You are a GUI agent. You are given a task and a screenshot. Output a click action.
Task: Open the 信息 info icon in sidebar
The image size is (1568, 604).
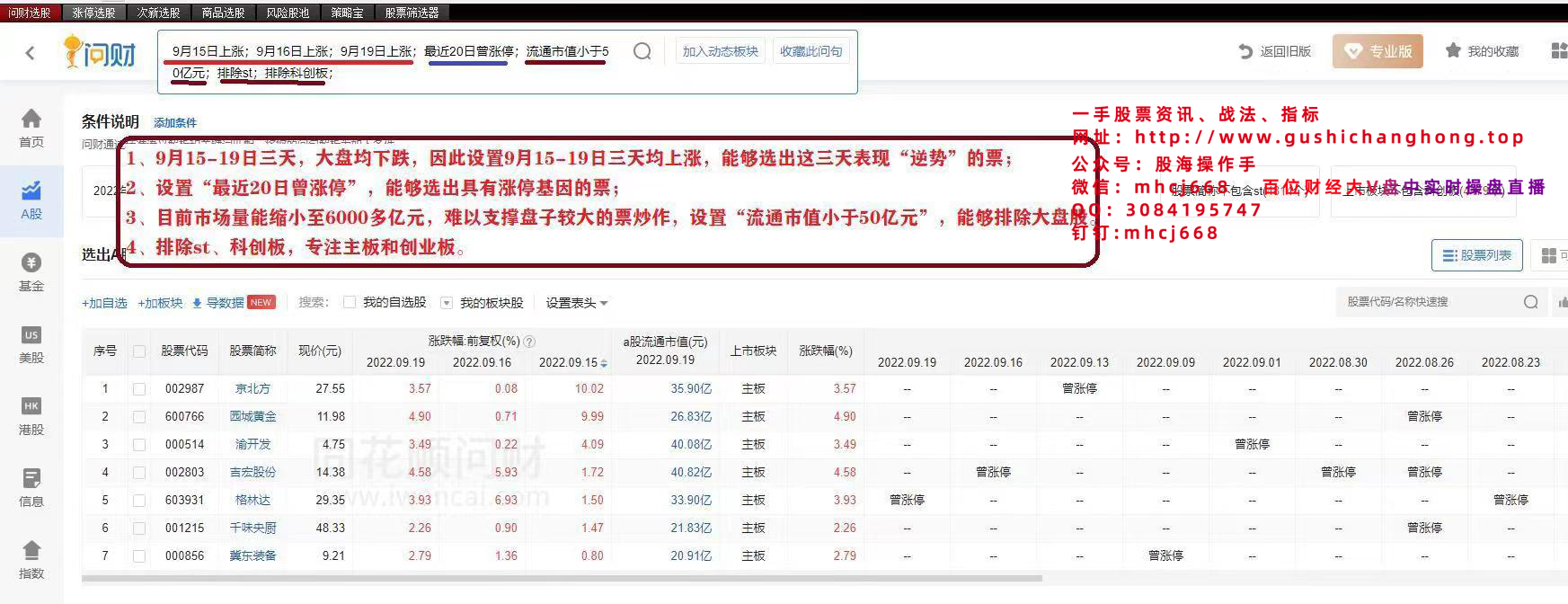pyautogui.click(x=31, y=478)
